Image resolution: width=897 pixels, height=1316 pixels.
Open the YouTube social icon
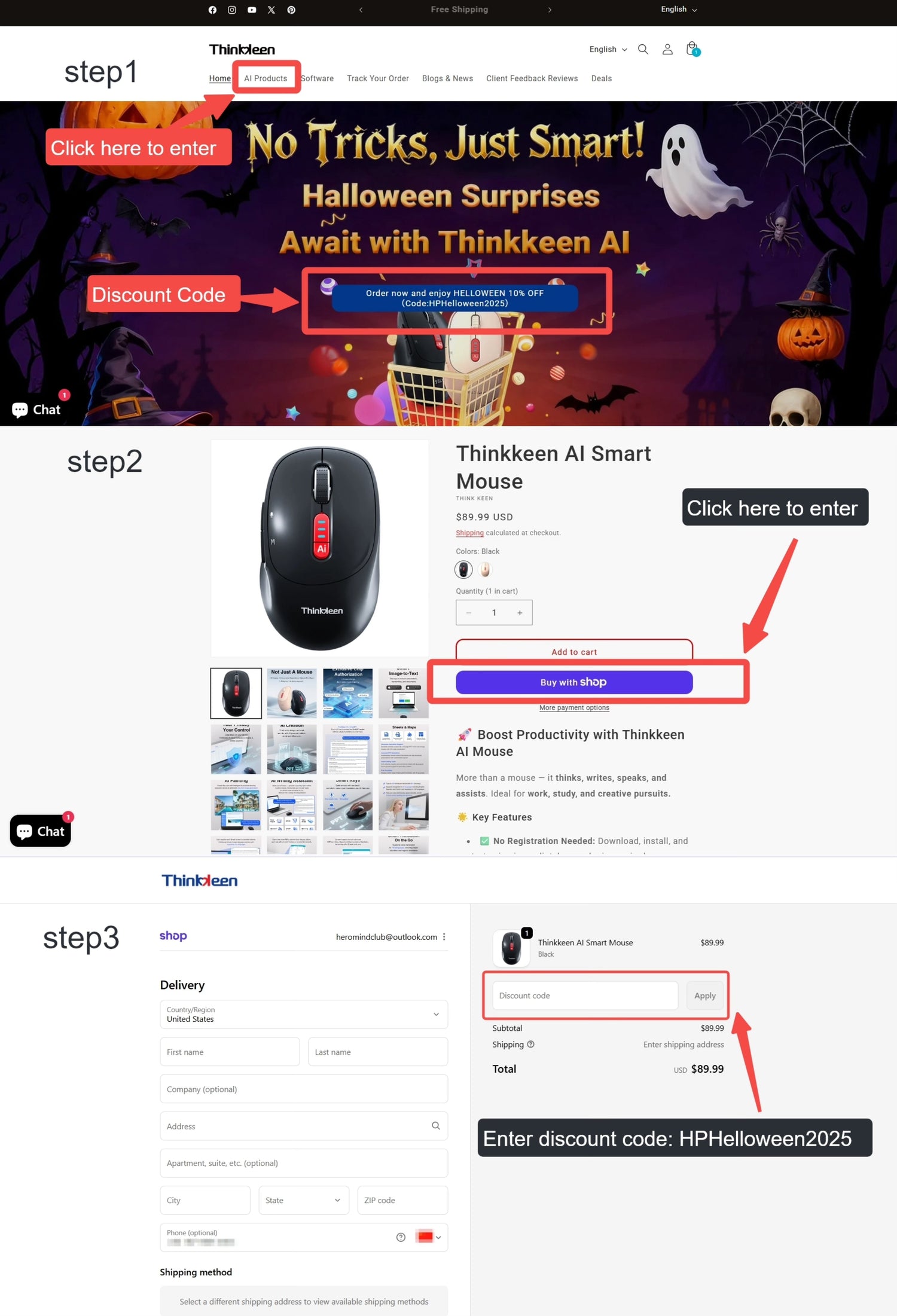tap(252, 10)
